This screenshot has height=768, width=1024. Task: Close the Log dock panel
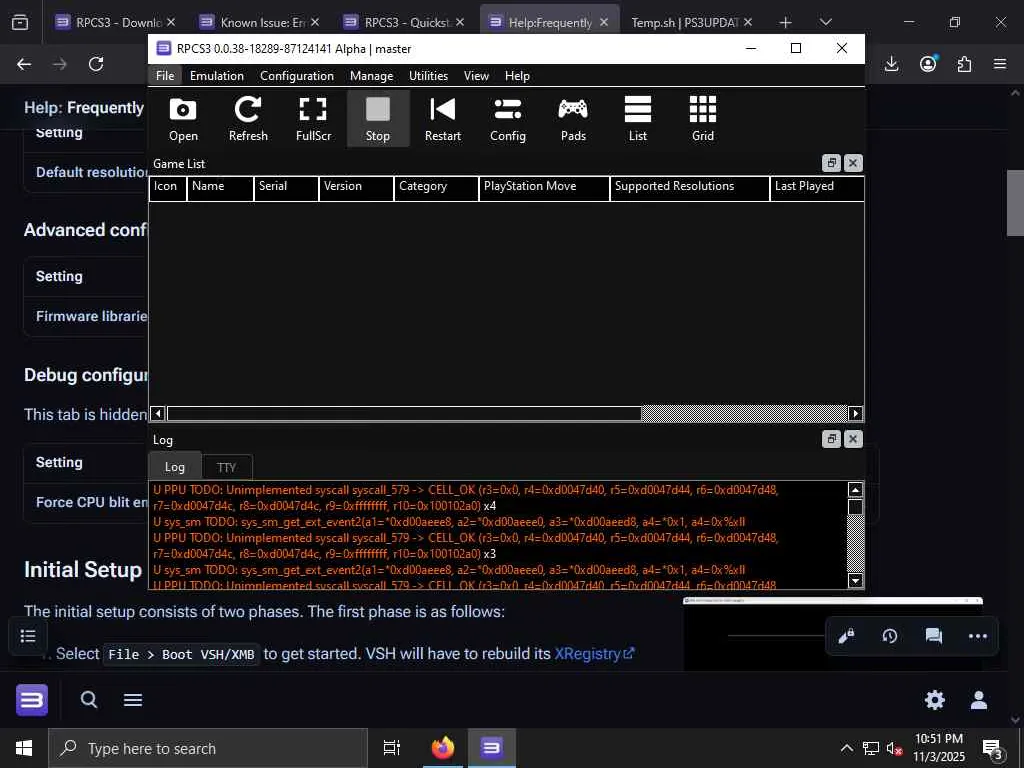coord(853,439)
